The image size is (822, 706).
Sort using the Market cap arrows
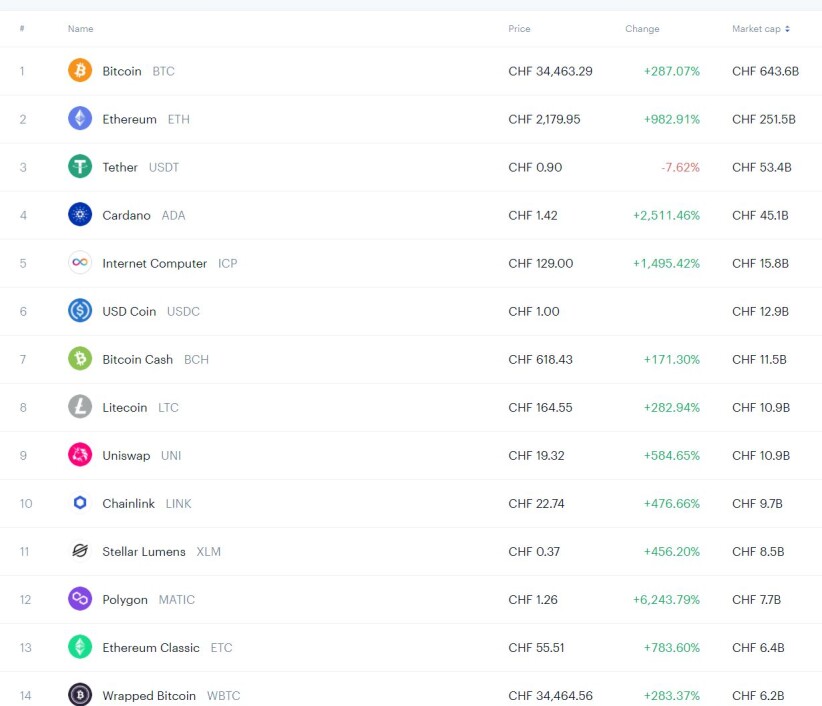[x=787, y=29]
